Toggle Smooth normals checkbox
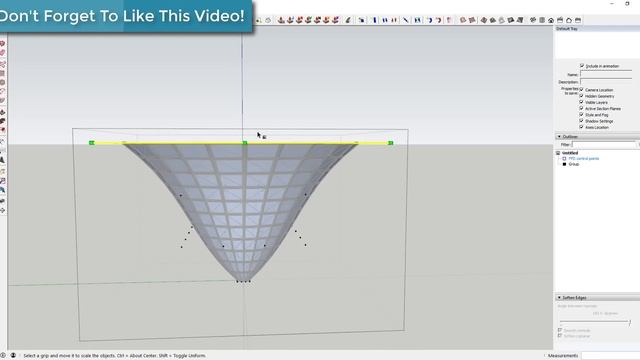This screenshot has width=640, height=360. point(560,330)
